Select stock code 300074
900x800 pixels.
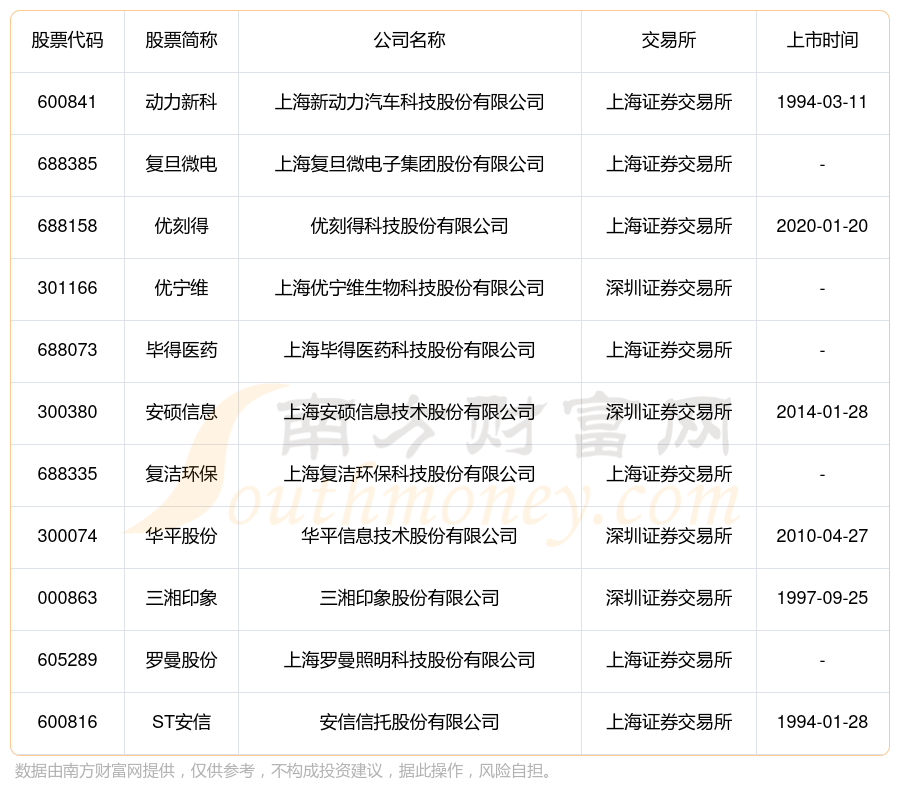tap(67, 536)
